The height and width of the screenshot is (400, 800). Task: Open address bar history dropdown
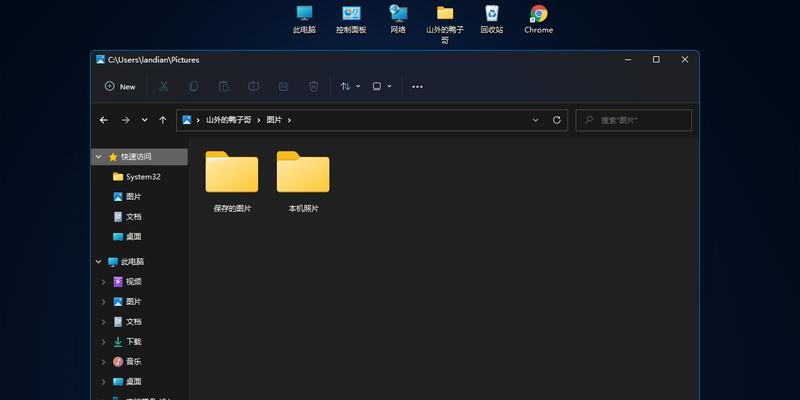tap(535, 120)
